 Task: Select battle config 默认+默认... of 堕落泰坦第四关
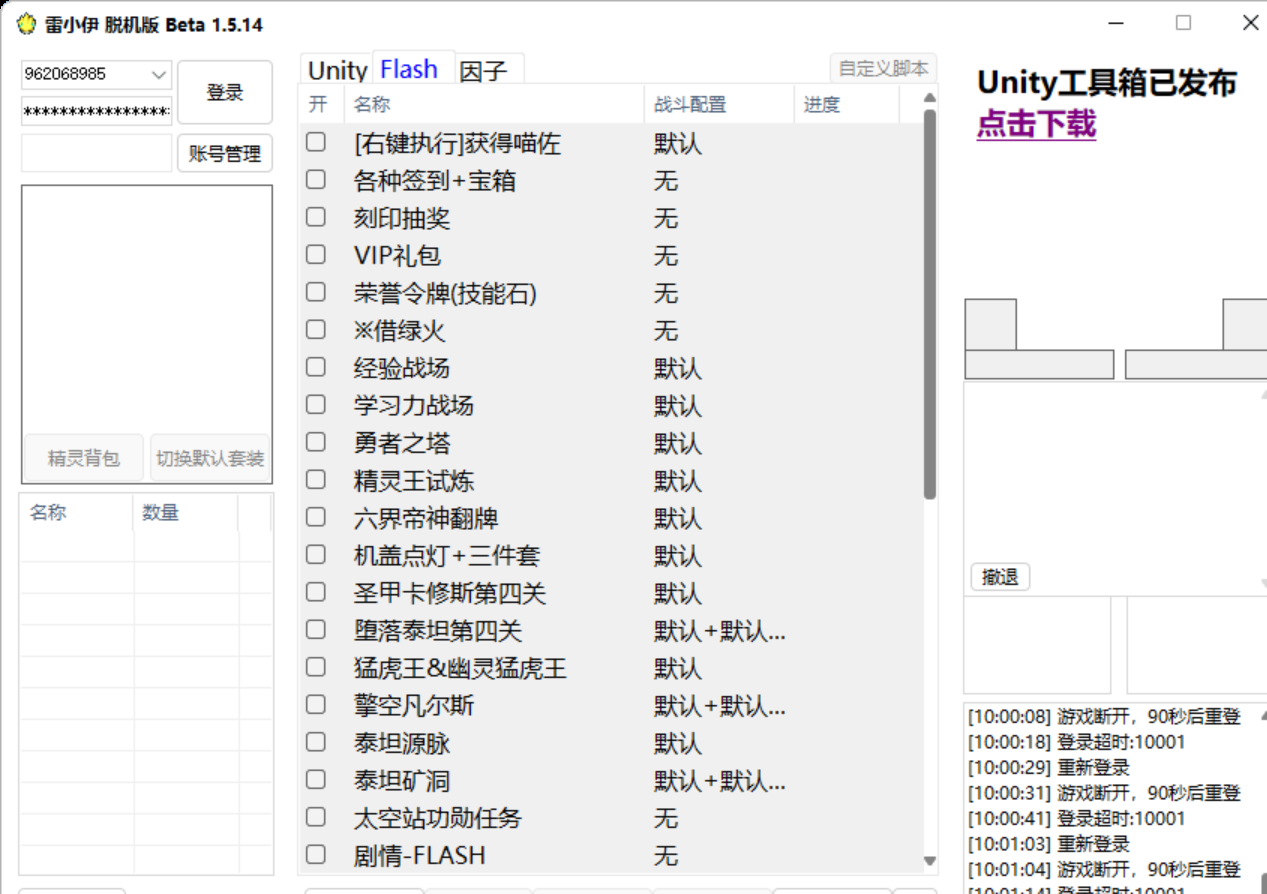pos(720,631)
